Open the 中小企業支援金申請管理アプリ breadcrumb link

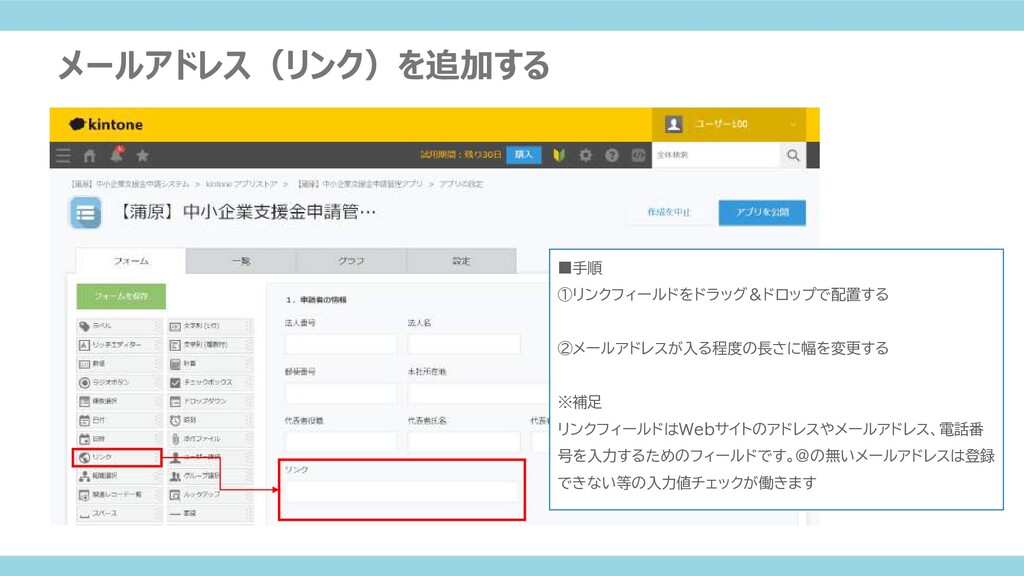coord(360,184)
